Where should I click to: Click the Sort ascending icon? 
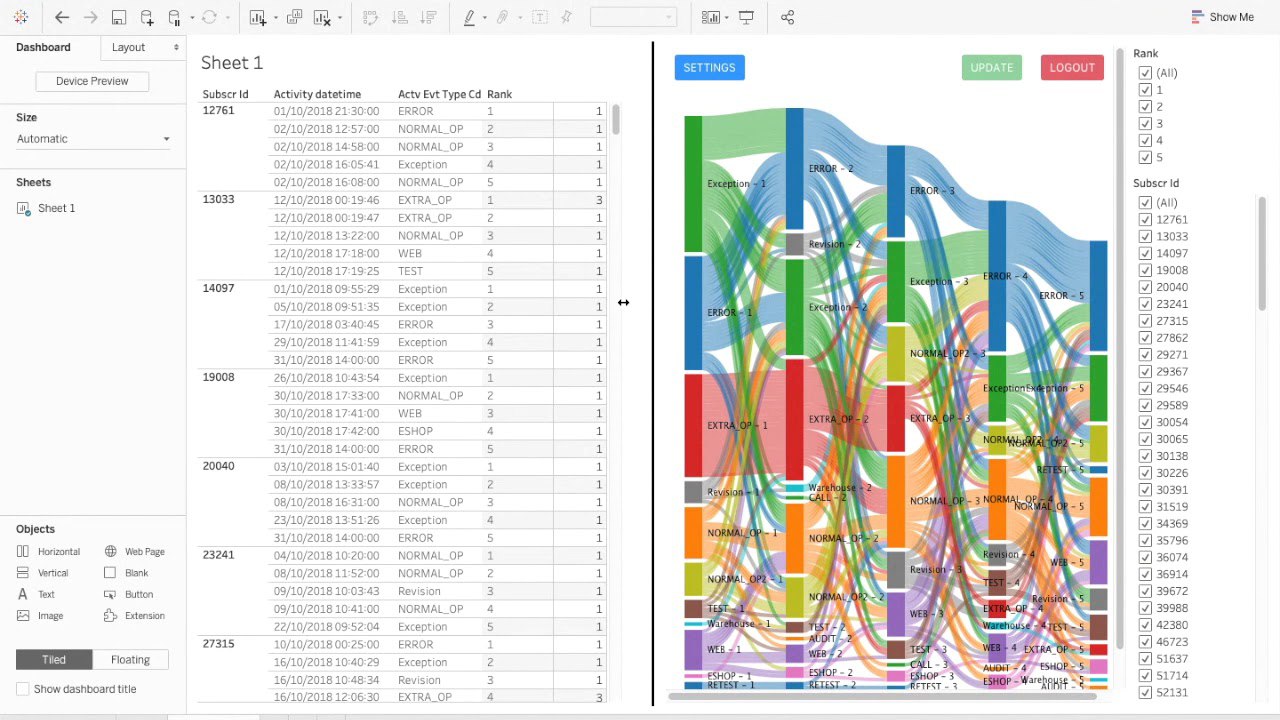coord(399,17)
